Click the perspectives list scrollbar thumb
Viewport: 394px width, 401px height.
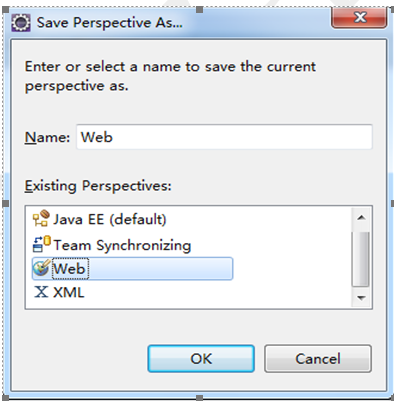click(x=361, y=258)
